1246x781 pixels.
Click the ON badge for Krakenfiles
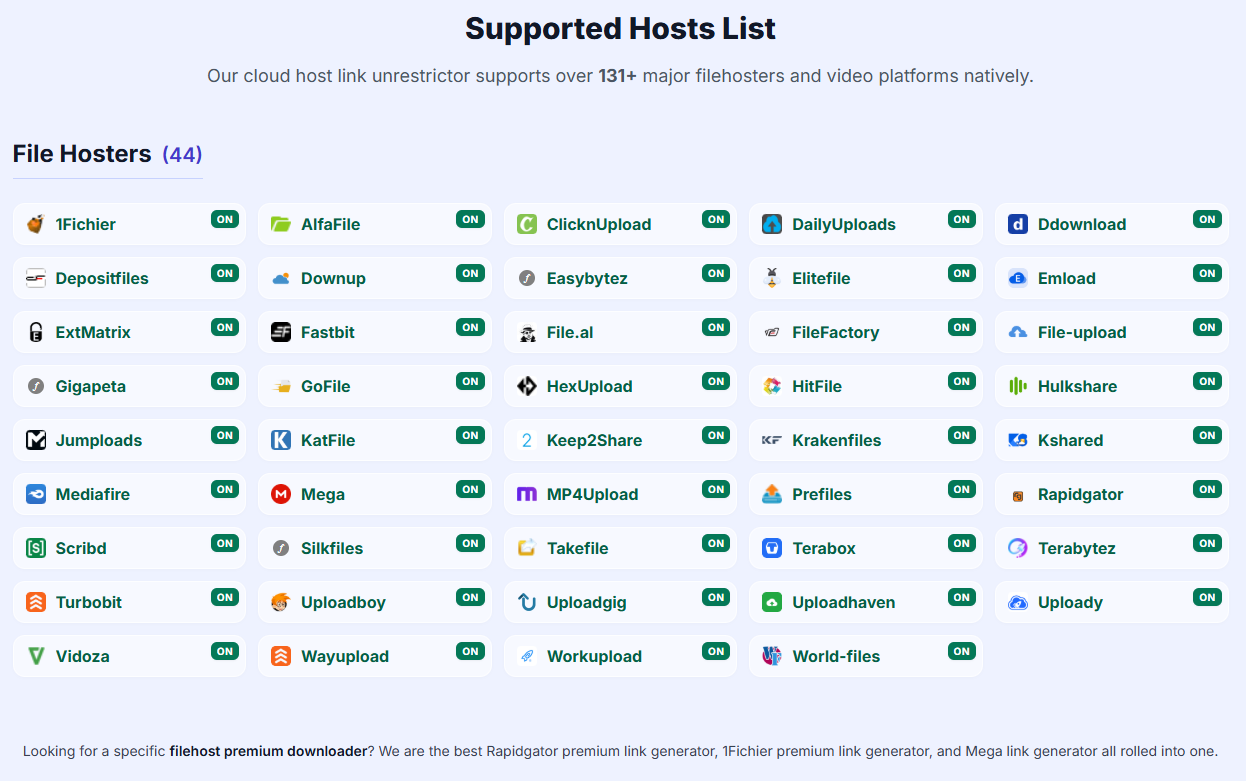[961, 435]
